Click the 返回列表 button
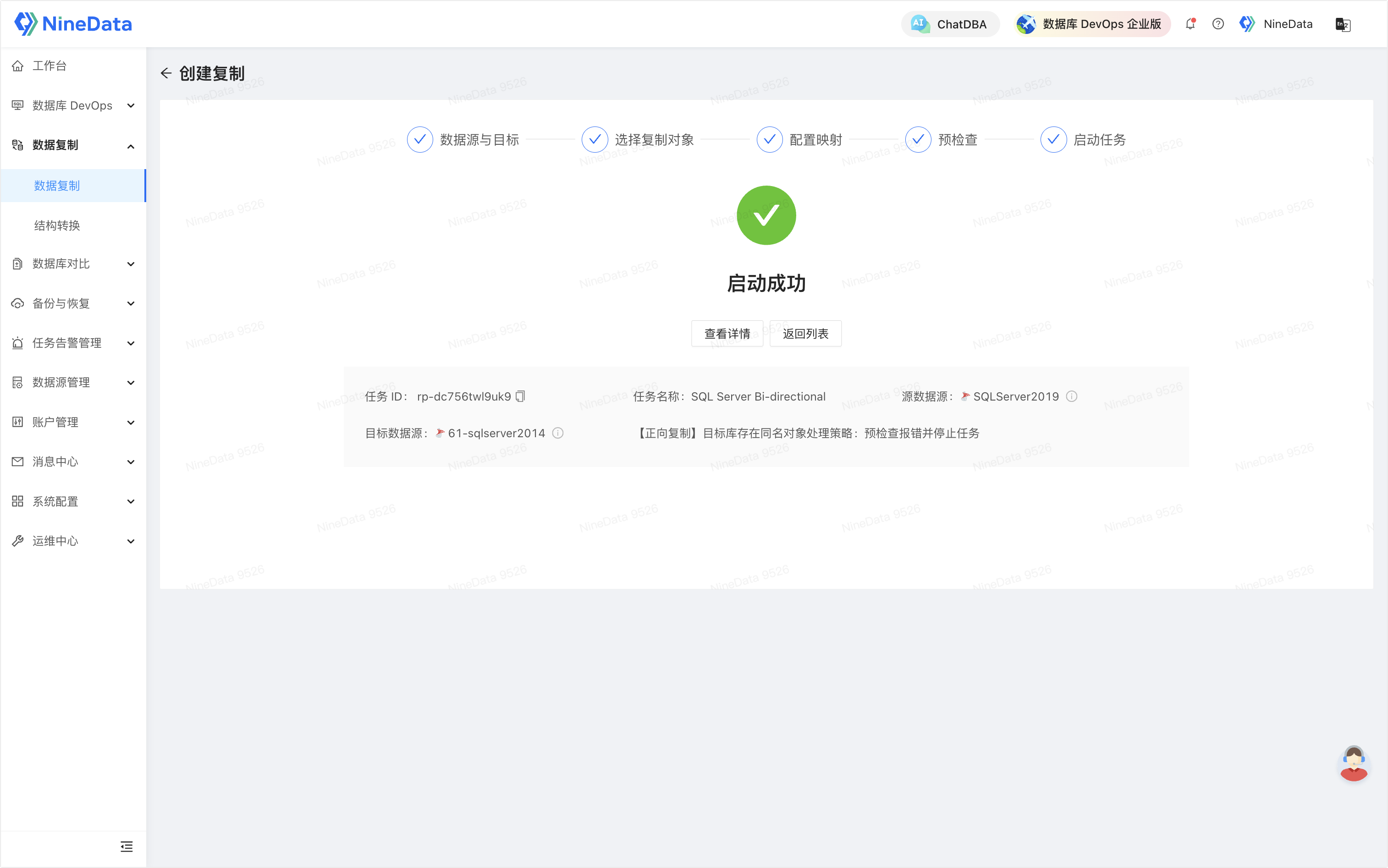1388x868 pixels. (x=805, y=334)
